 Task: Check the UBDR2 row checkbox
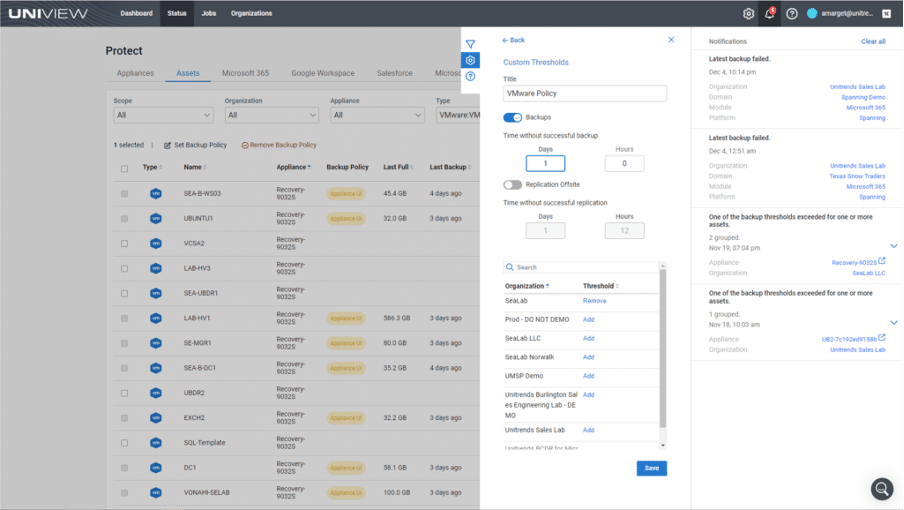[125, 393]
